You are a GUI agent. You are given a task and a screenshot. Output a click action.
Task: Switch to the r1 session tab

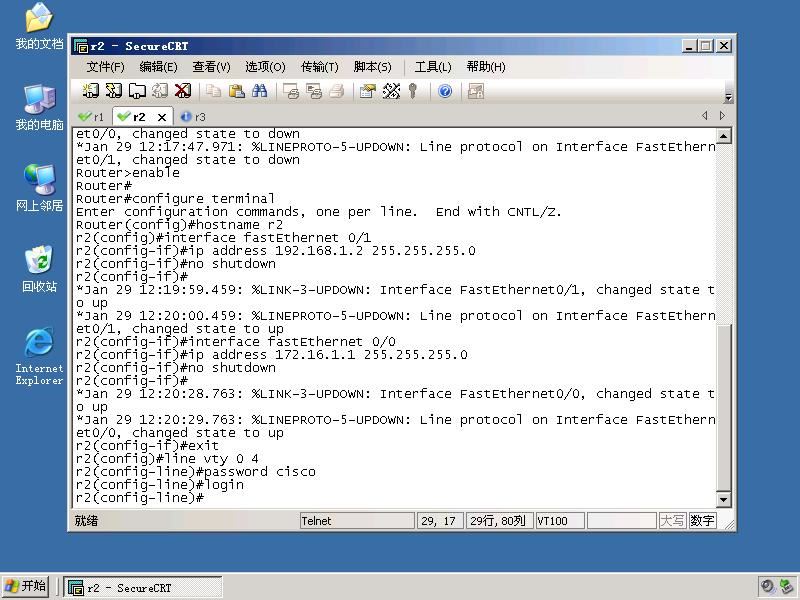(91, 117)
